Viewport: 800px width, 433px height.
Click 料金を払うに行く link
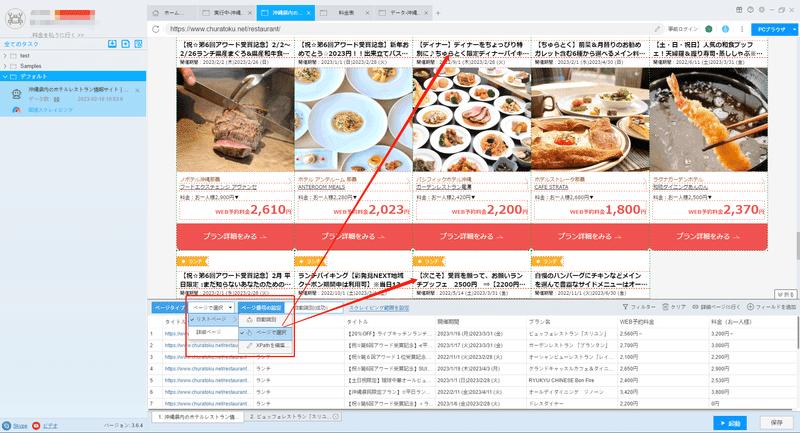pos(58,35)
